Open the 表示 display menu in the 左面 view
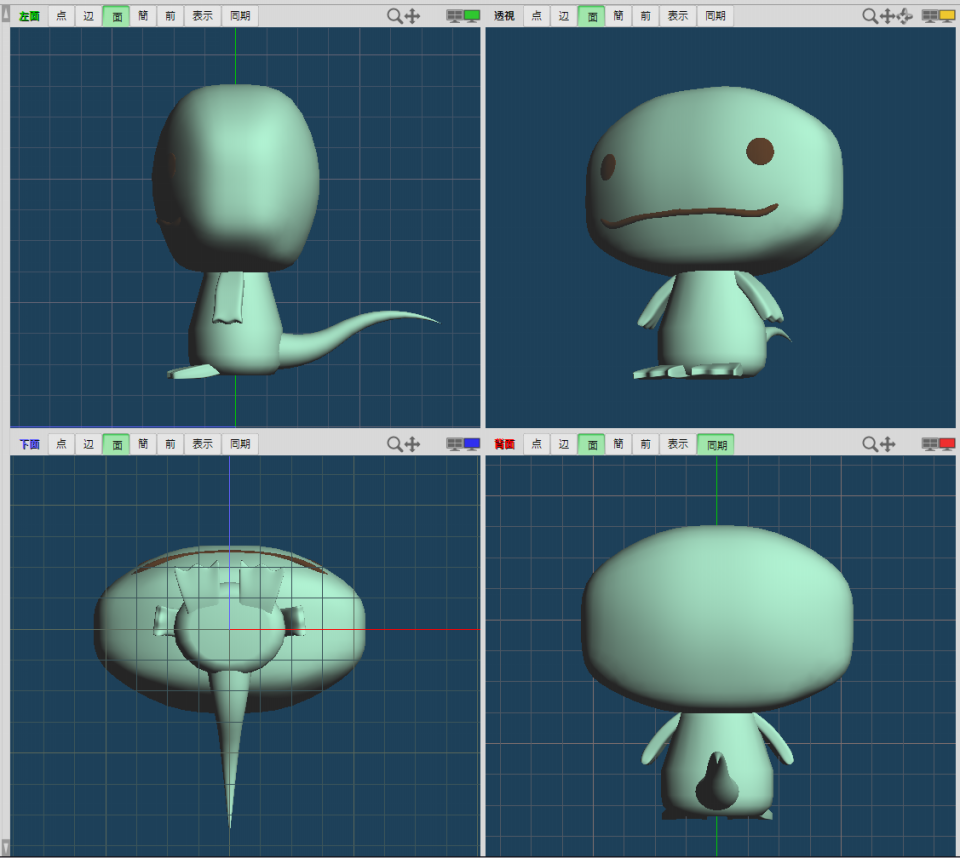This screenshot has width=960, height=858. click(203, 16)
